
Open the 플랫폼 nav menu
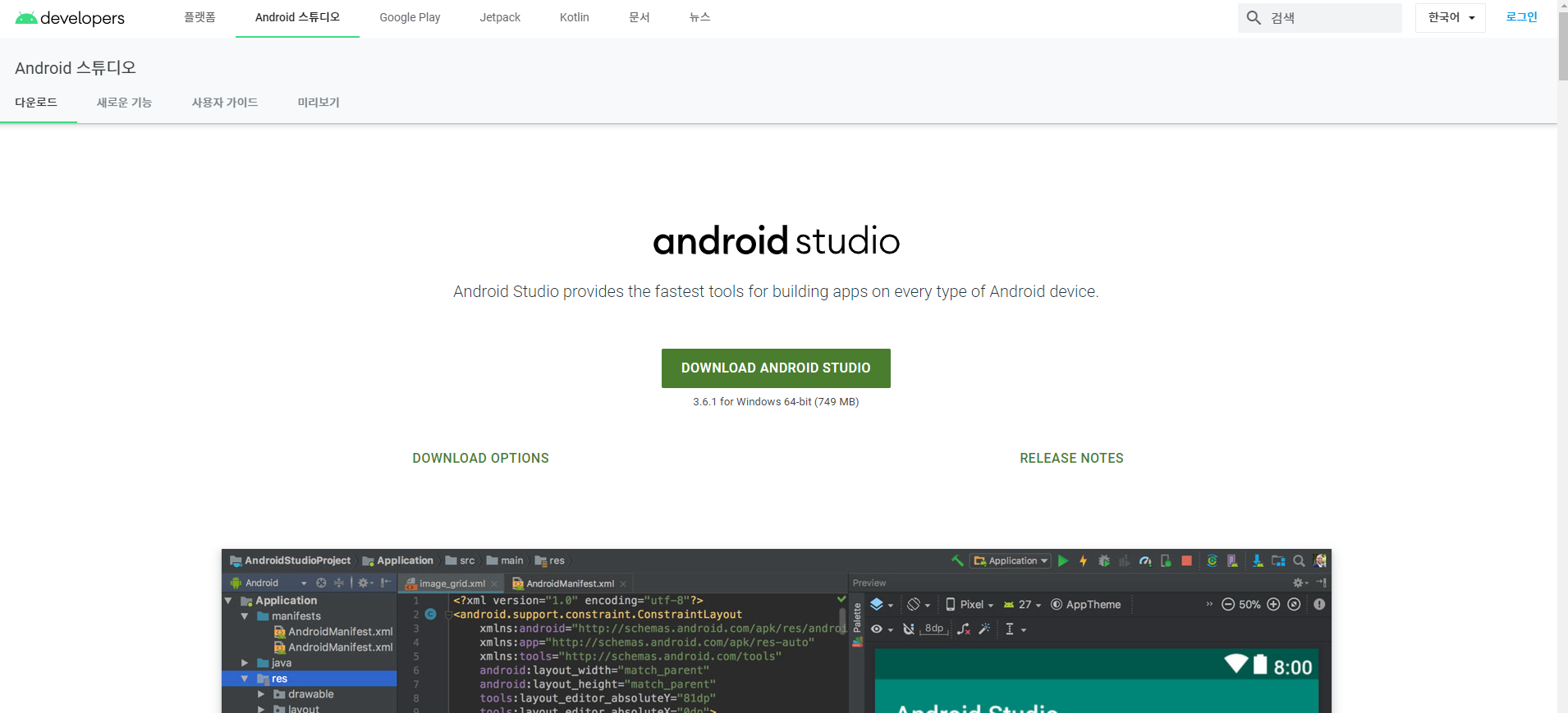click(x=199, y=17)
